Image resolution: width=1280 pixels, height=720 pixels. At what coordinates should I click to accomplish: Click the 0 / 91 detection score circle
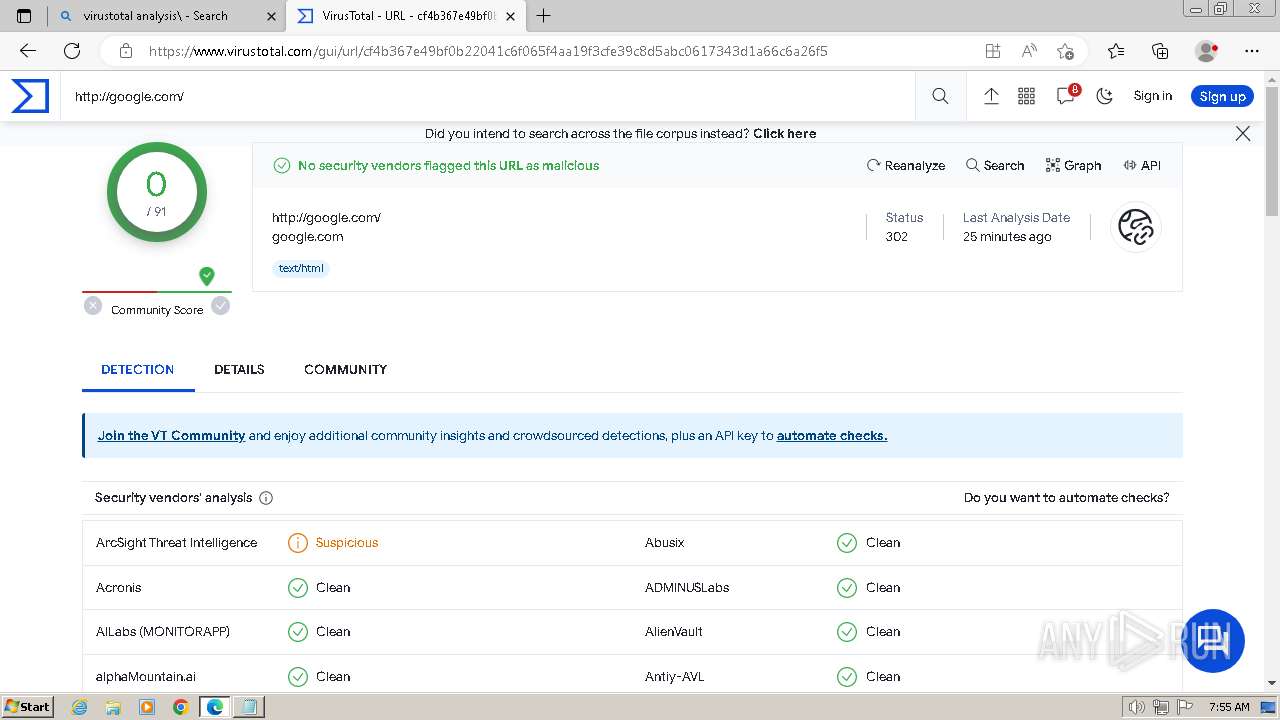tap(157, 192)
